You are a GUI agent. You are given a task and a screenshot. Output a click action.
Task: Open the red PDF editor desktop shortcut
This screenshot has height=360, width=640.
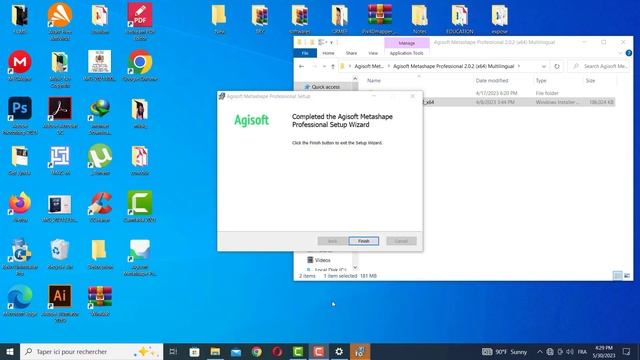[x=140, y=21]
